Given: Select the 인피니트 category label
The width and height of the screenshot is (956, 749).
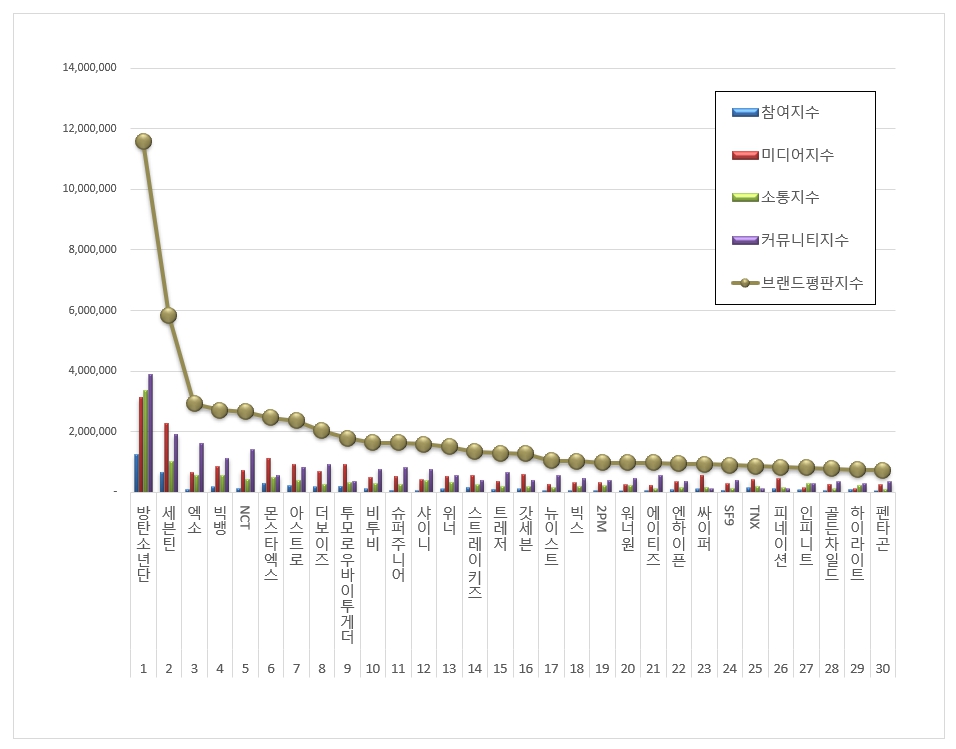Looking at the screenshot, I should [806, 536].
